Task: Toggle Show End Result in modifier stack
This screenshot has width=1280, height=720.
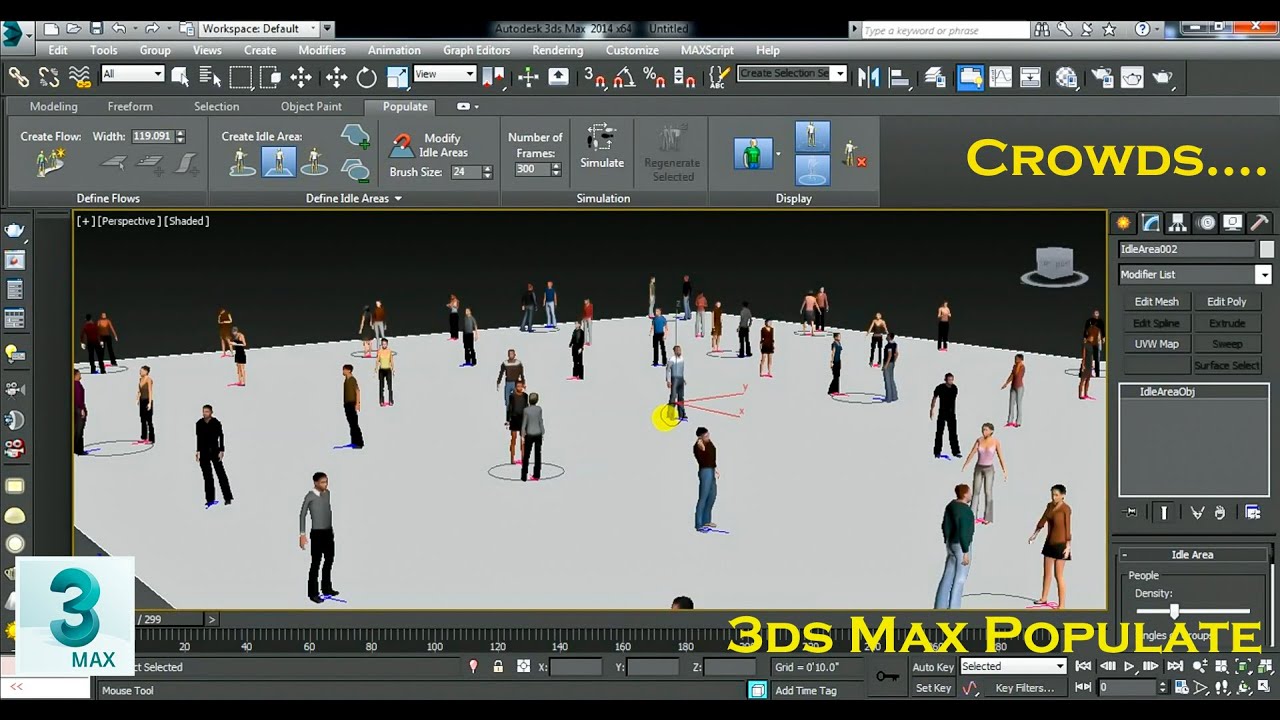Action: point(1164,513)
